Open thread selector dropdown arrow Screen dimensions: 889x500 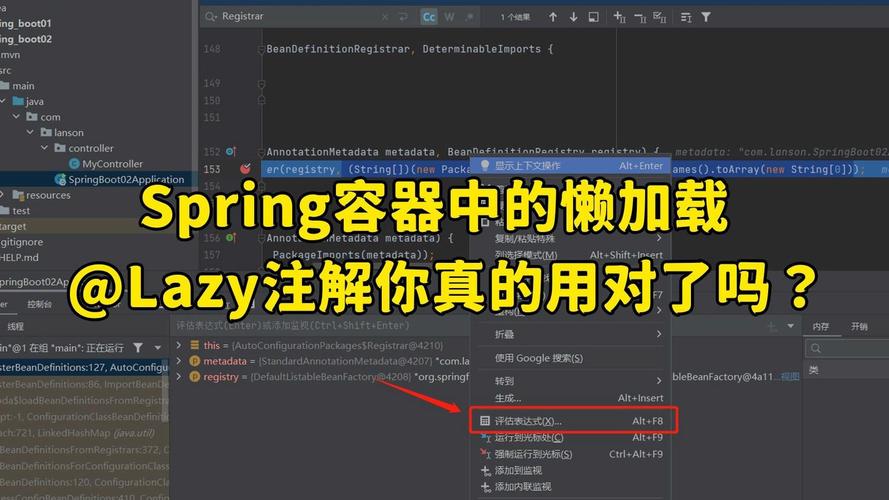click(158, 348)
